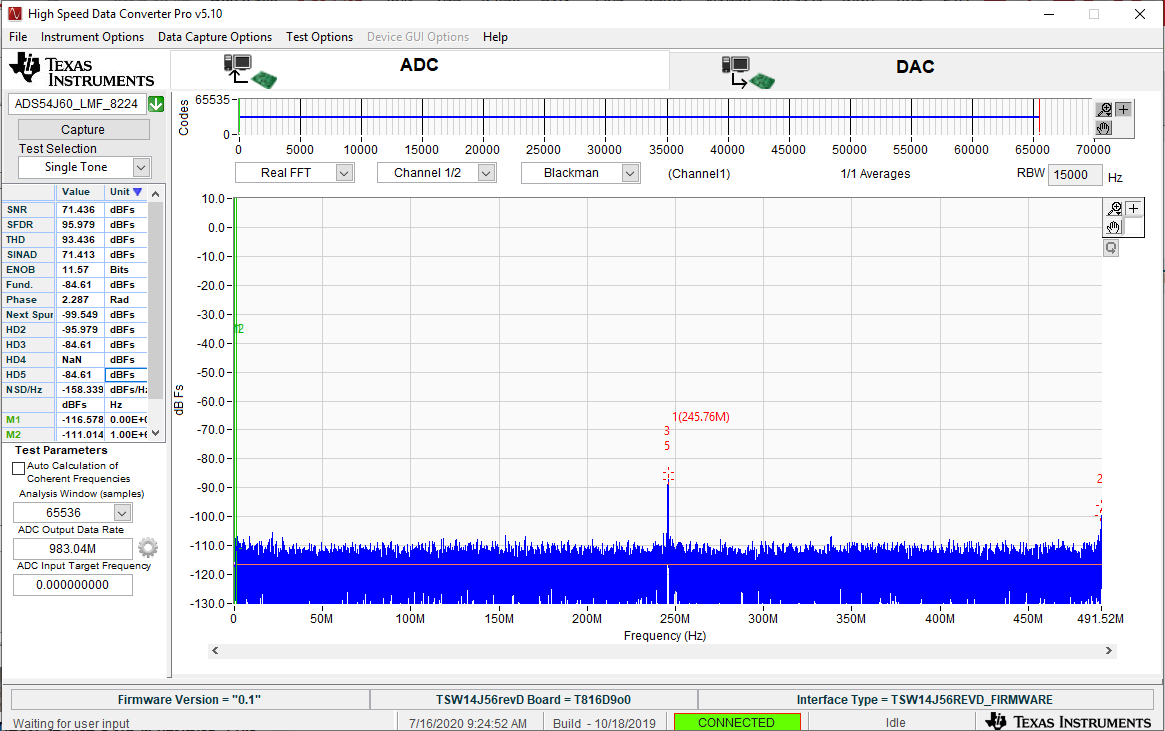Open the Help menu

click(x=496, y=37)
